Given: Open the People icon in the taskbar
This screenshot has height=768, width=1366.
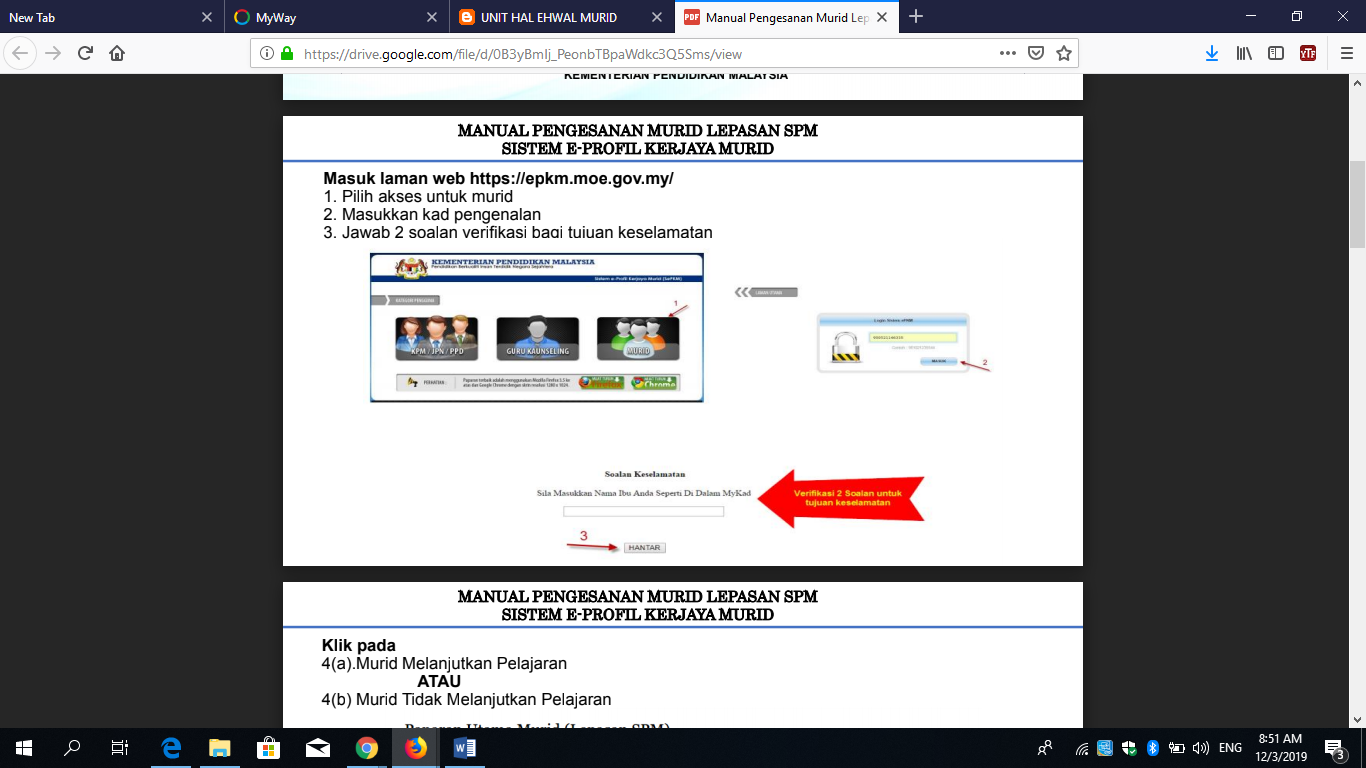Looking at the screenshot, I should (x=1046, y=747).
